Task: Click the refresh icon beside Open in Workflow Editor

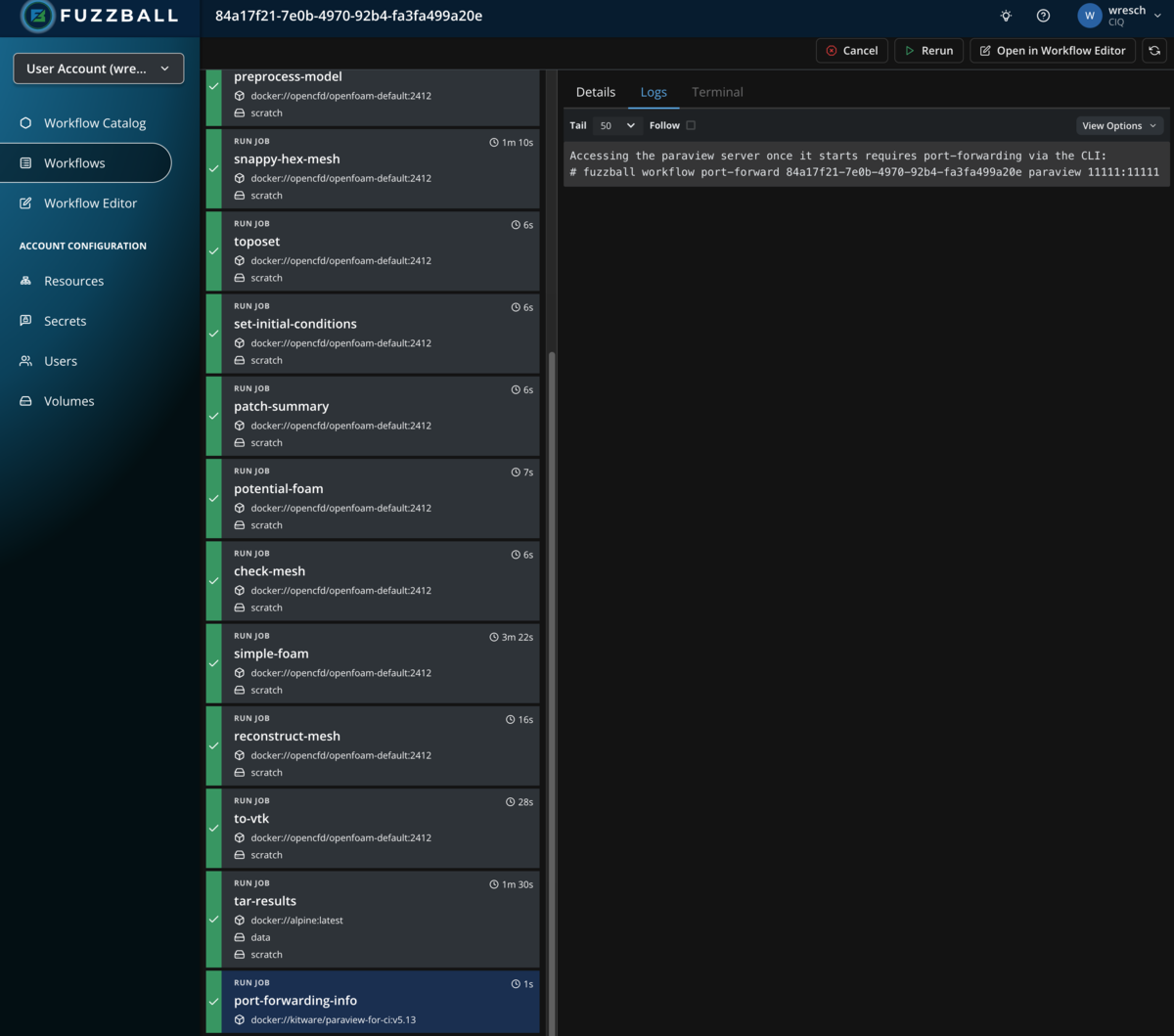Action: coord(1154,50)
